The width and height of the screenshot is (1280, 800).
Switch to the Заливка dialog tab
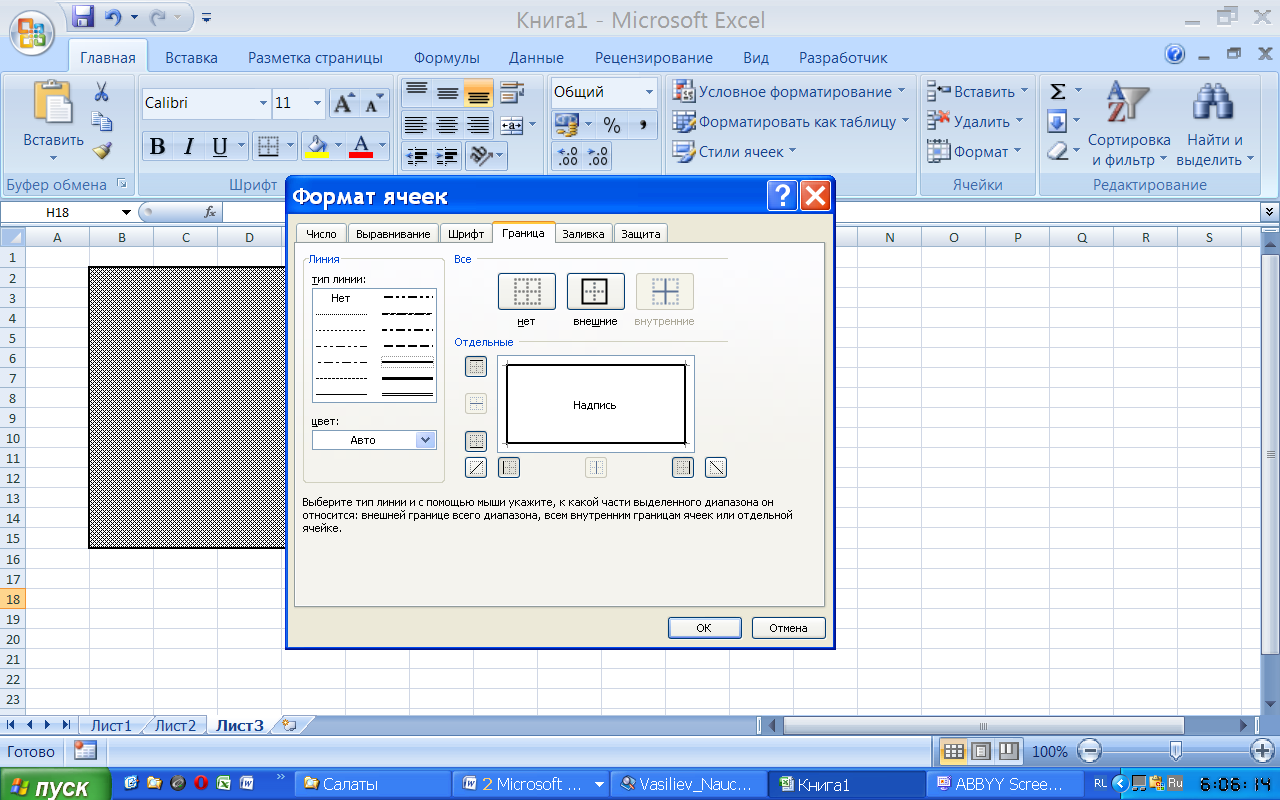(583, 233)
